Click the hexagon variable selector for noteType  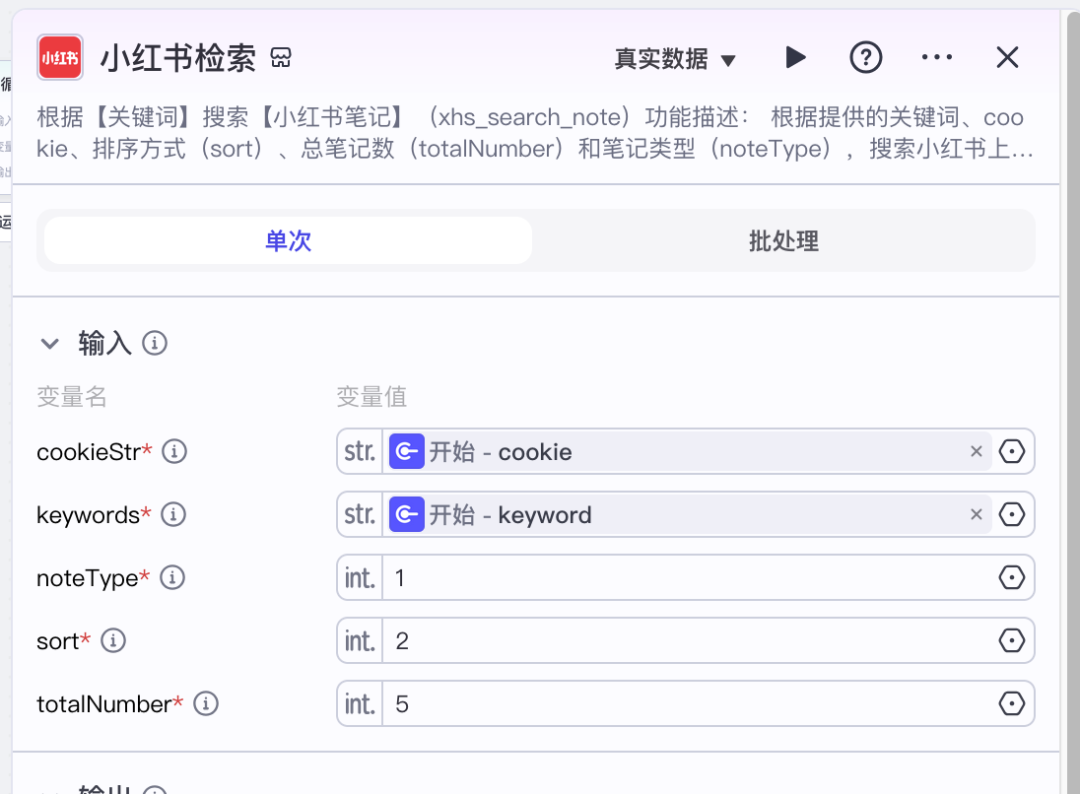(1012, 578)
